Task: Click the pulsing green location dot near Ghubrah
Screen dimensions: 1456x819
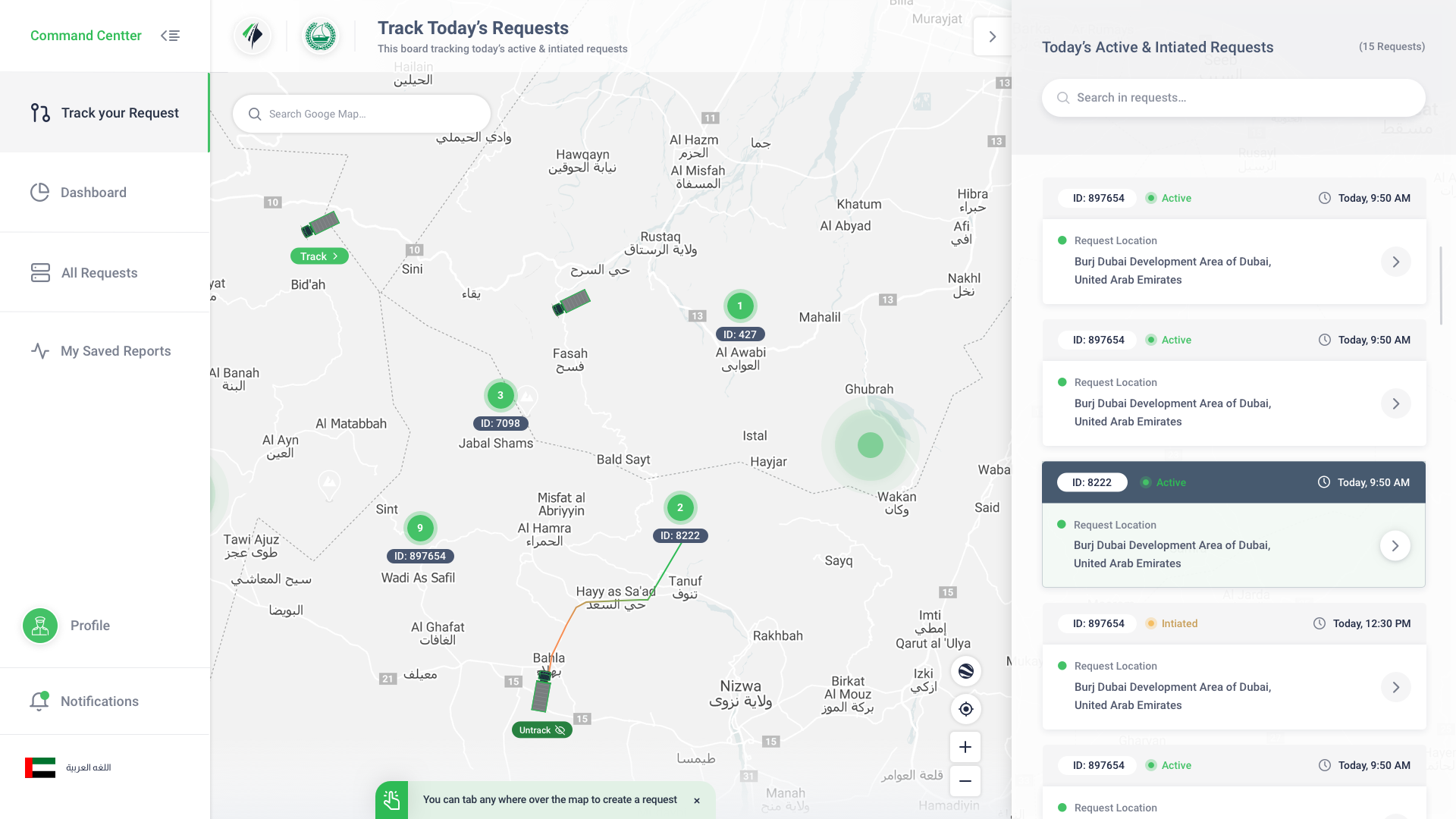Action: coord(871,445)
